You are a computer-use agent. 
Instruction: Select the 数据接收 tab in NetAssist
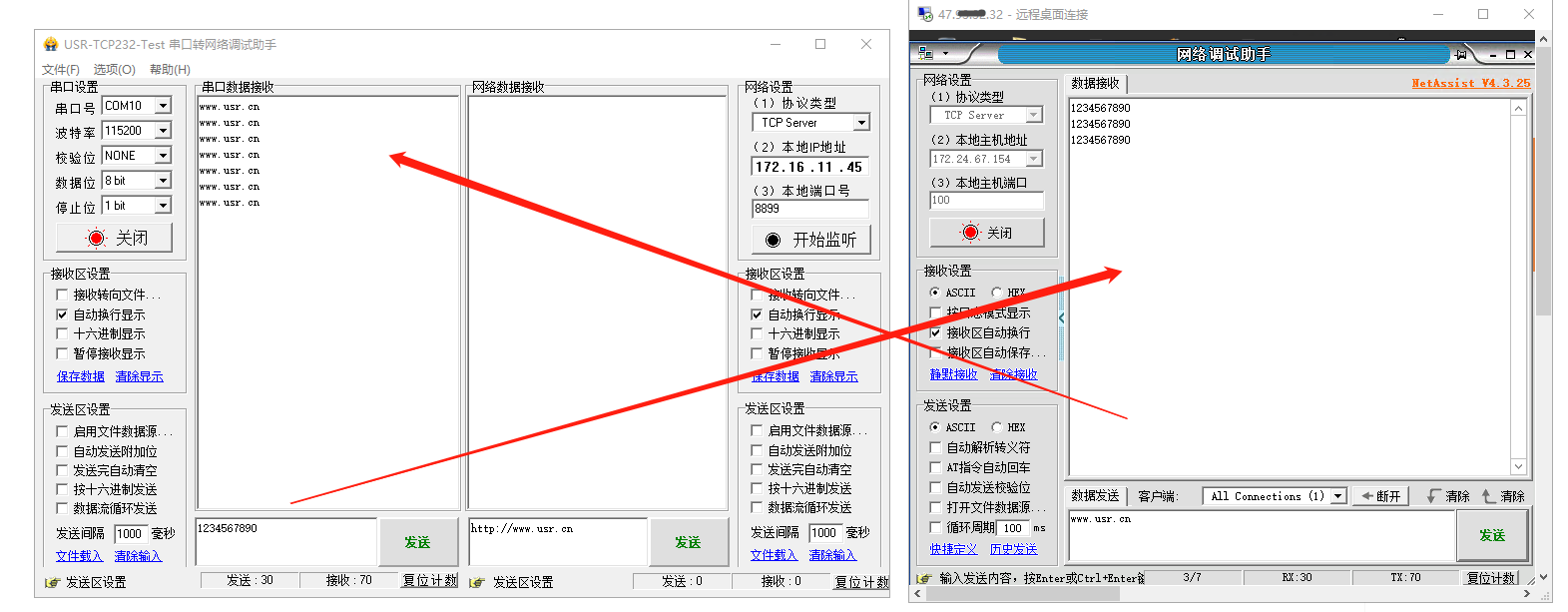coord(1095,84)
